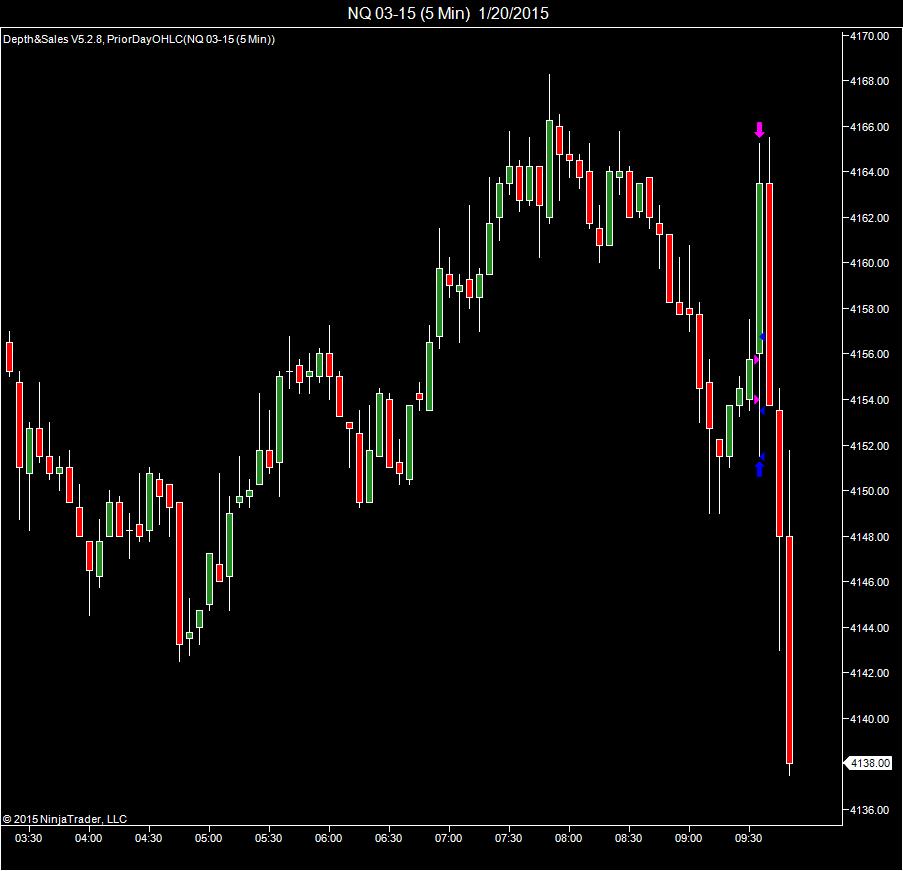Select the chart title NQ 03-15 (5 Min) 1/20/2015

tap(448, 13)
